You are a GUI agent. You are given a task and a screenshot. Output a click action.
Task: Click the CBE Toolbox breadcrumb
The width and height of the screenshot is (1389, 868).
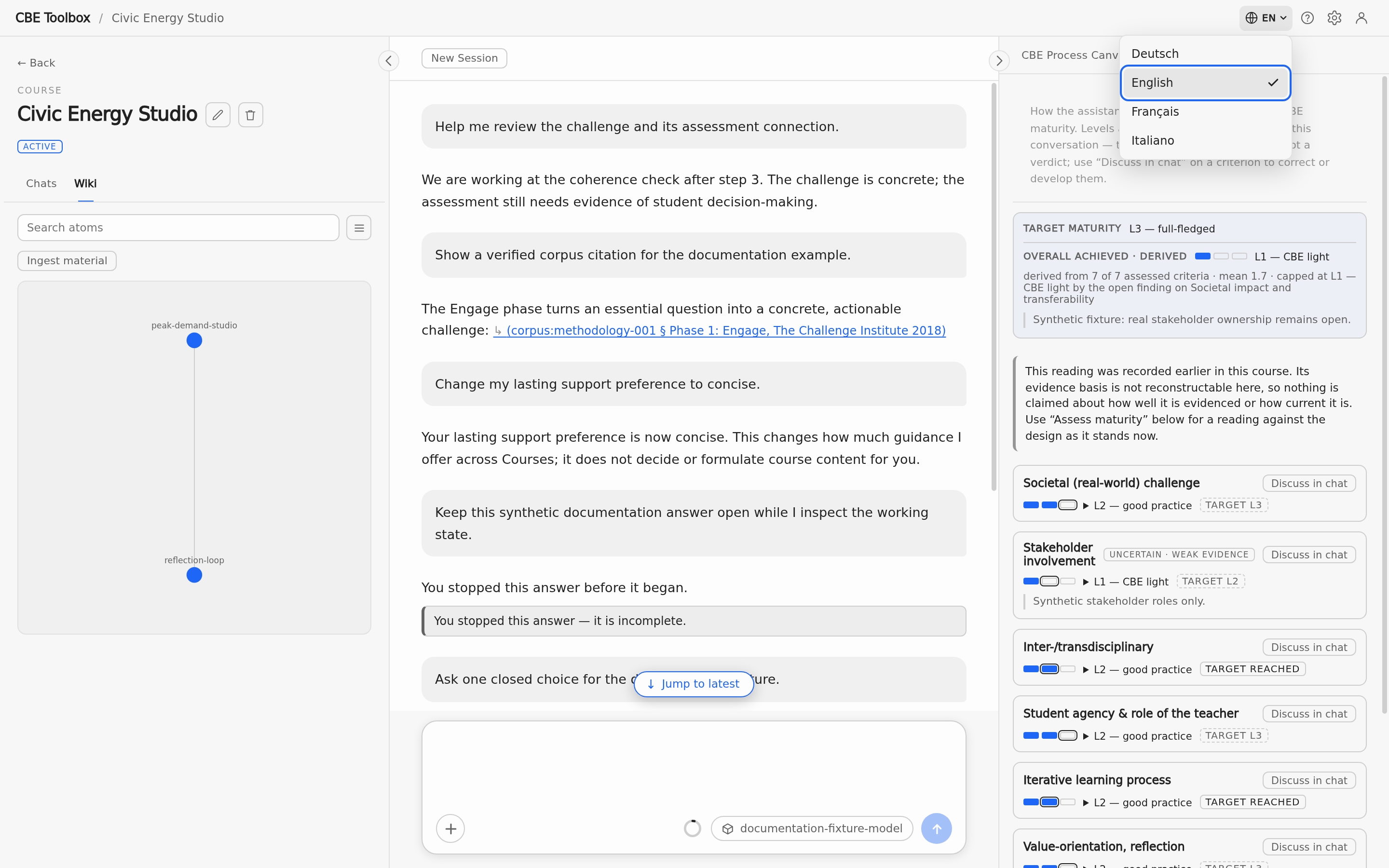53,18
